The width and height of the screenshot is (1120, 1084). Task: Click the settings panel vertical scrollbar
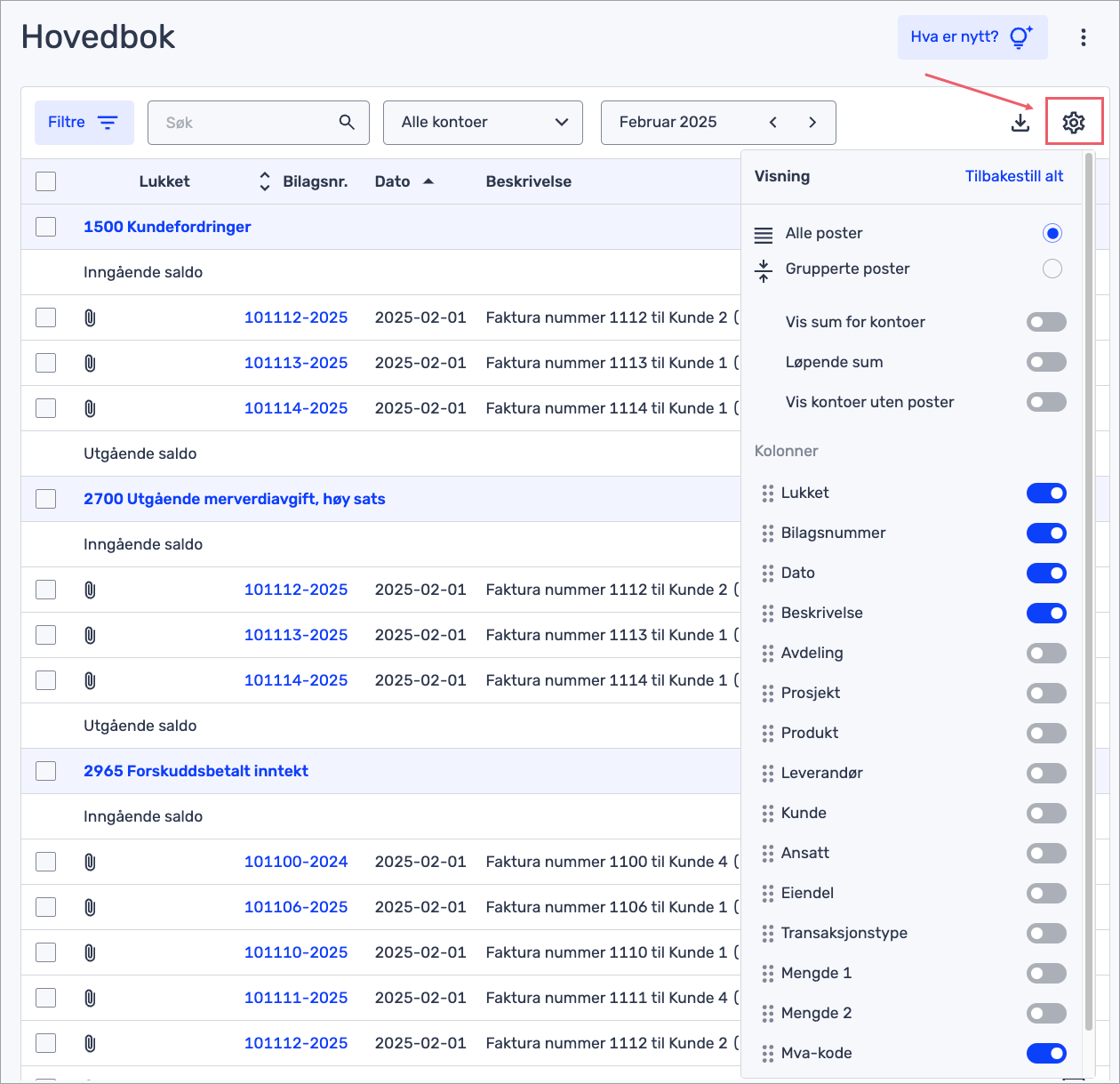tap(1089, 591)
